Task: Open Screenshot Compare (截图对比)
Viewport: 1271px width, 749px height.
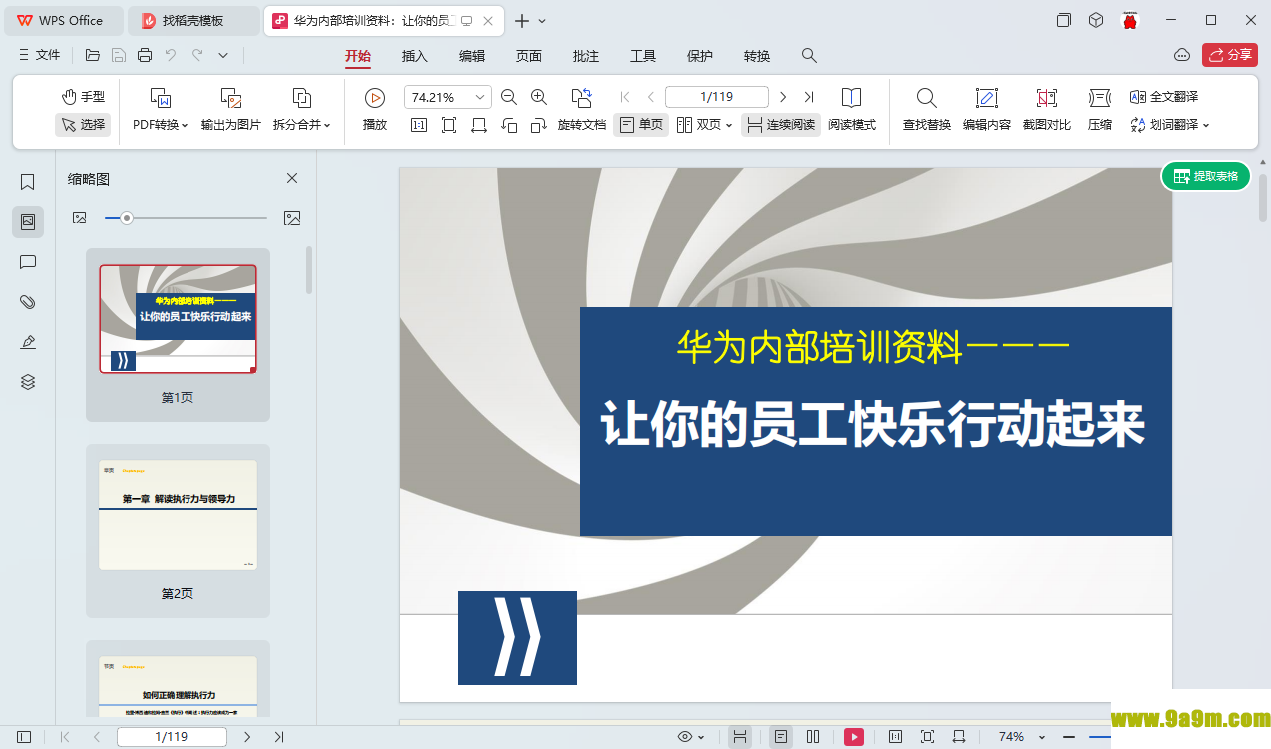Action: tap(1047, 110)
